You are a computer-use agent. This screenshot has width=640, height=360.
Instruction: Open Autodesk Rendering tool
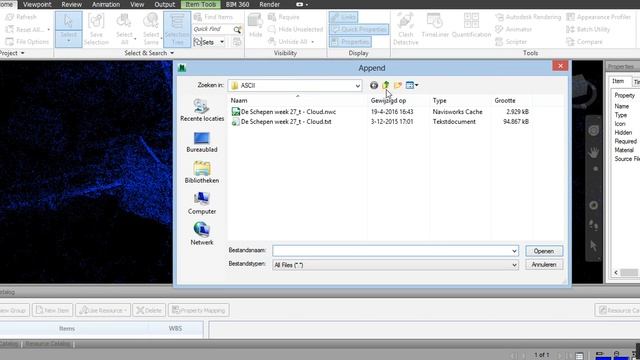(x=528, y=17)
